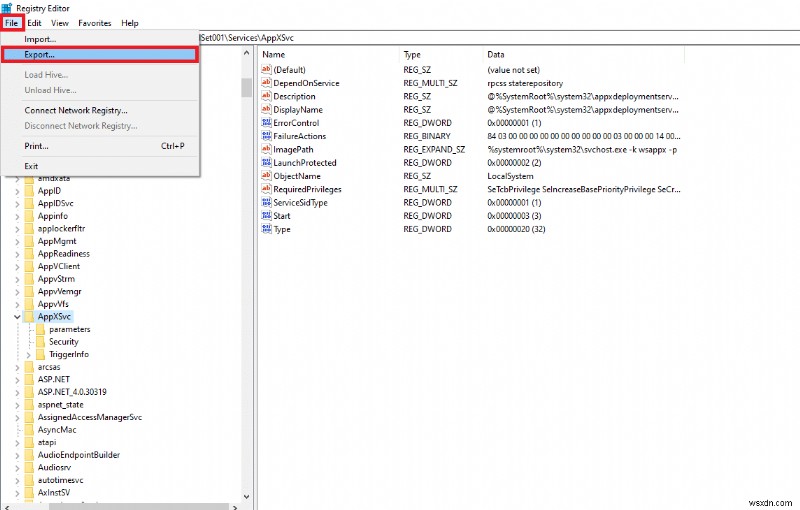Click the tree scroll up arrow
This screenshot has width=800, height=510.
(246, 53)
